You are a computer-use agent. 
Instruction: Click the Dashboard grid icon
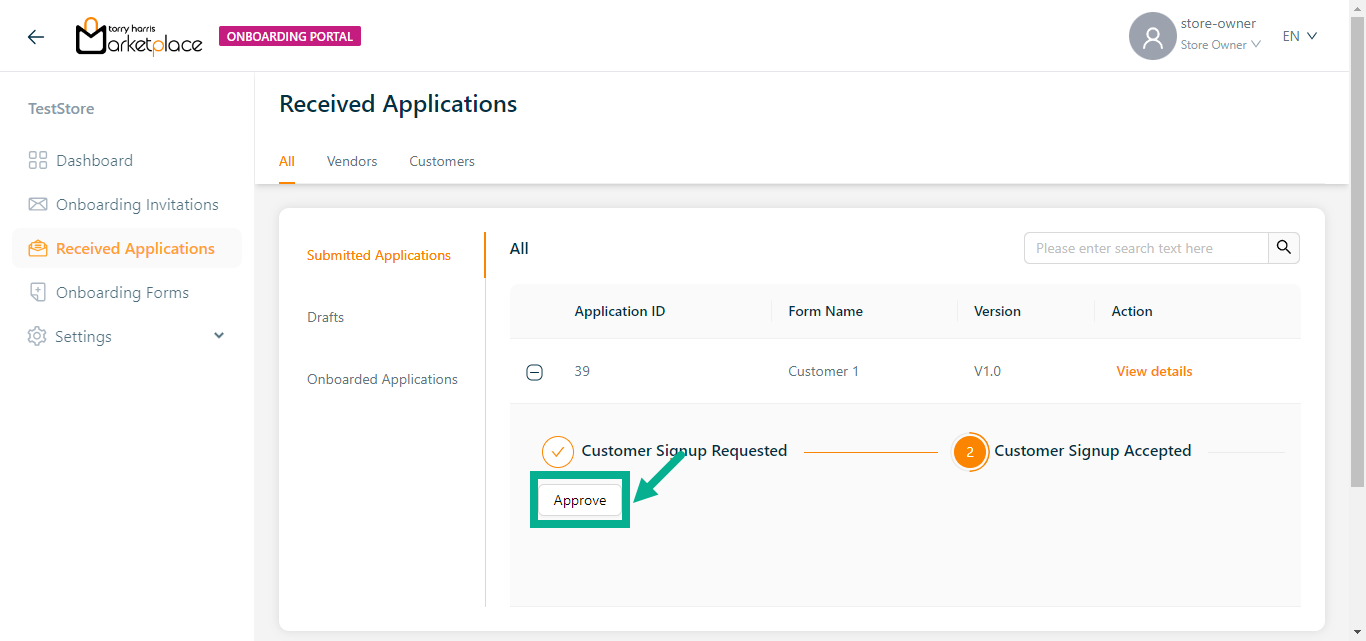pos(38,161)
